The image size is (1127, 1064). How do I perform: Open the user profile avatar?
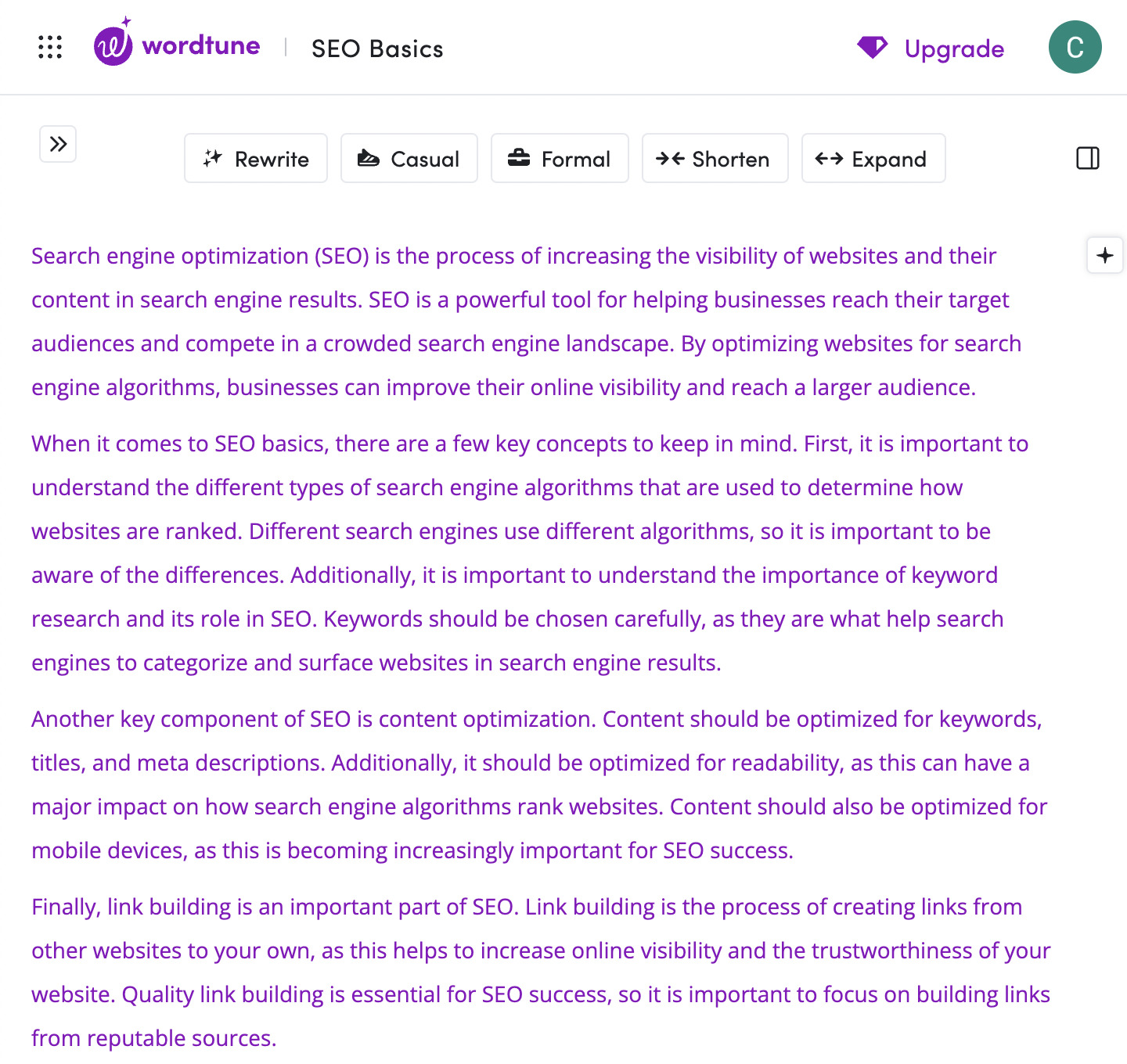[x=1075, y=47]
